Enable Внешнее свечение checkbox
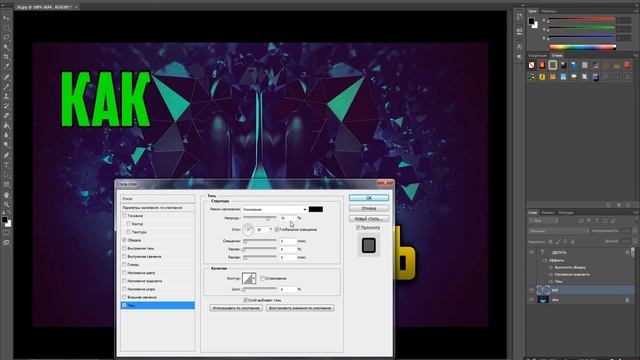This screenshot has height=360, width=640. pos(124,297)
